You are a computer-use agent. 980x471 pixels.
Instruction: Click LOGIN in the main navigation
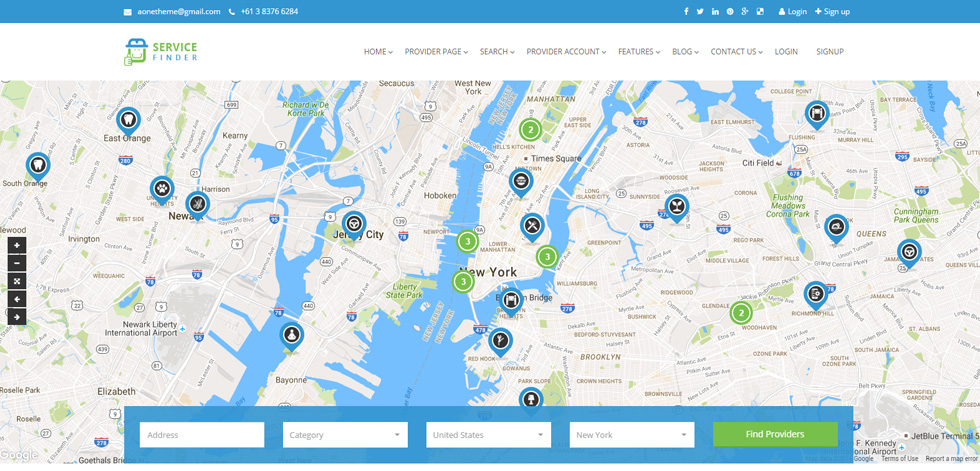(786, 52)
